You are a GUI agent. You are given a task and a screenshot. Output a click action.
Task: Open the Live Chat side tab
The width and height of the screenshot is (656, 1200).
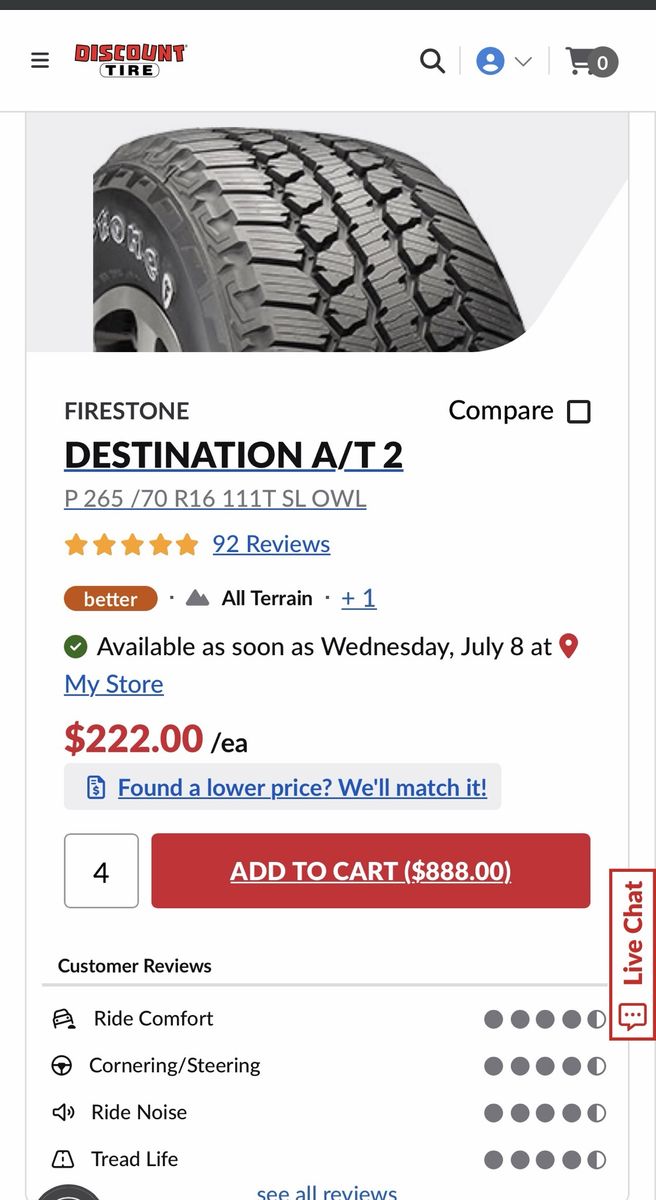pyautogui.click(x=632, y=955)
